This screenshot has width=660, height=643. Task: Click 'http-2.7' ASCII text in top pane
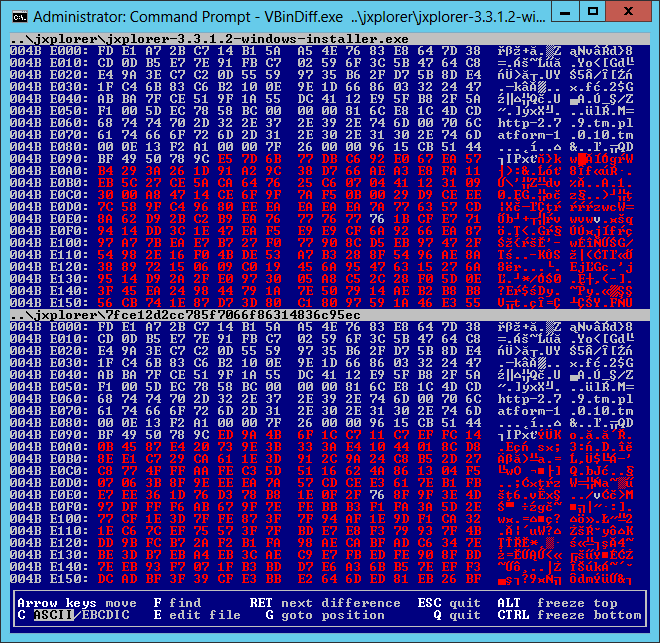pyautogui.click(x=529, y=123)
